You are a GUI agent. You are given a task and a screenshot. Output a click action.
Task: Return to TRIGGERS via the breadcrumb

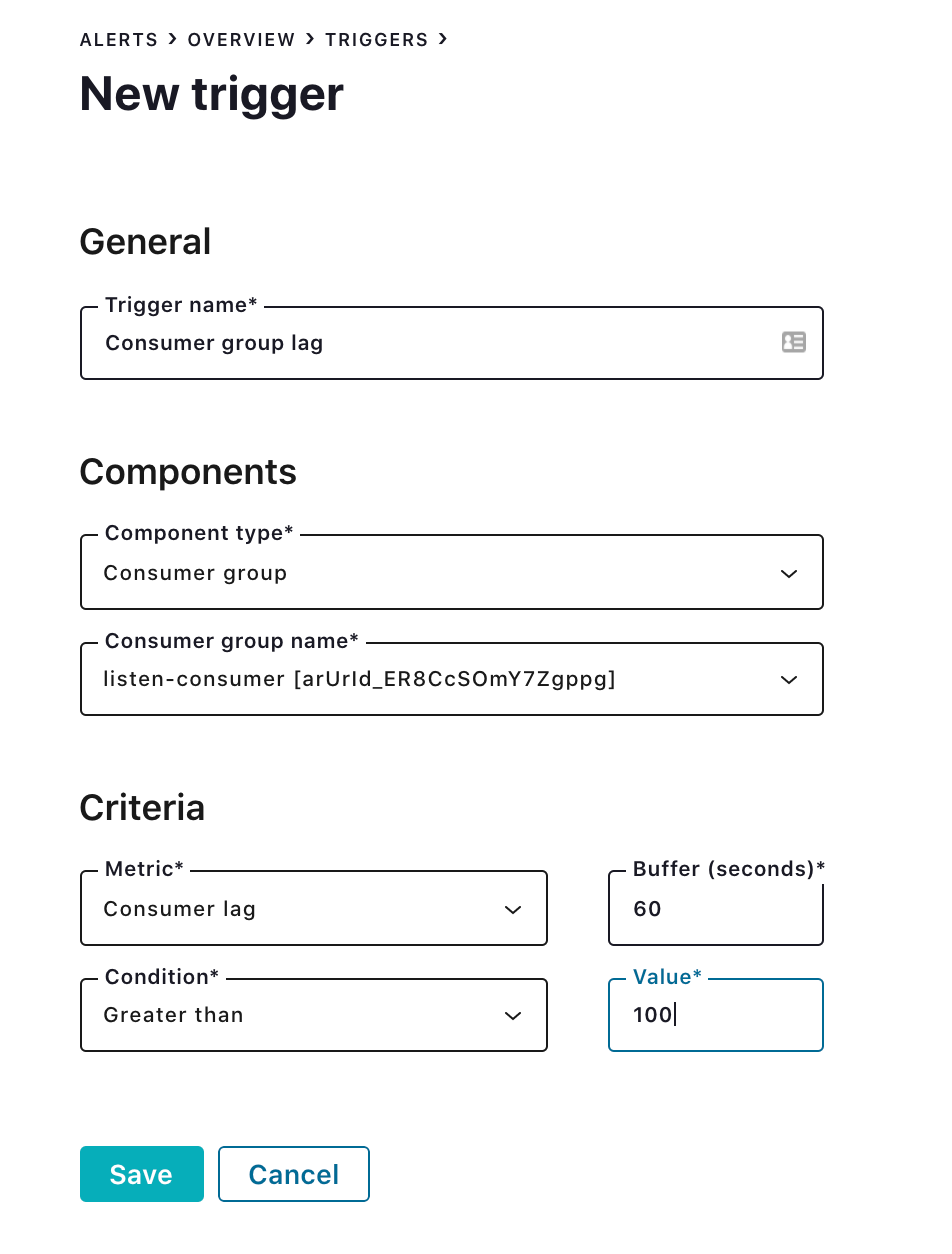click(x=376, y=40)
